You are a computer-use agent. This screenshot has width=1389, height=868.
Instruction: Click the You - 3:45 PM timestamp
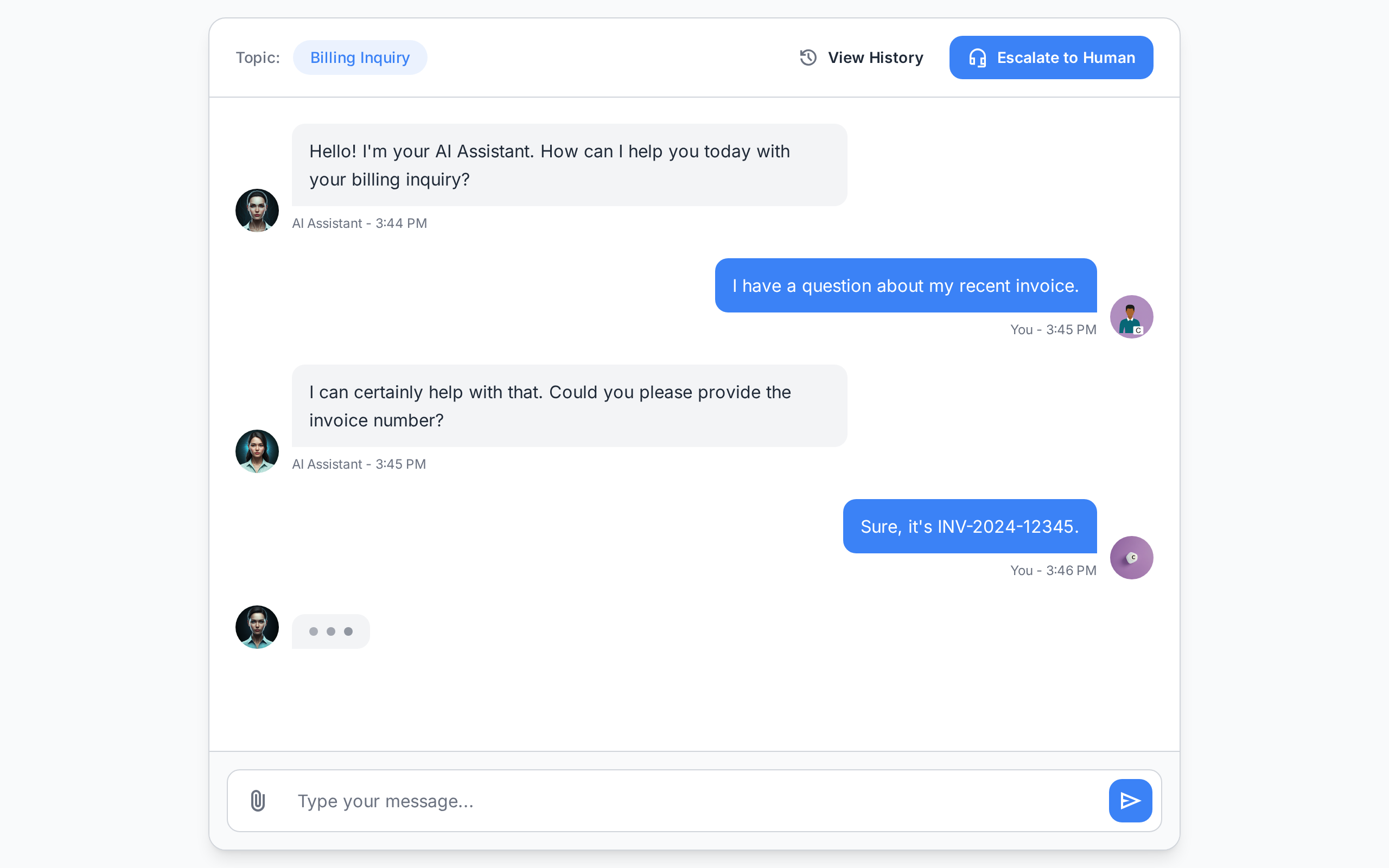1053,329
